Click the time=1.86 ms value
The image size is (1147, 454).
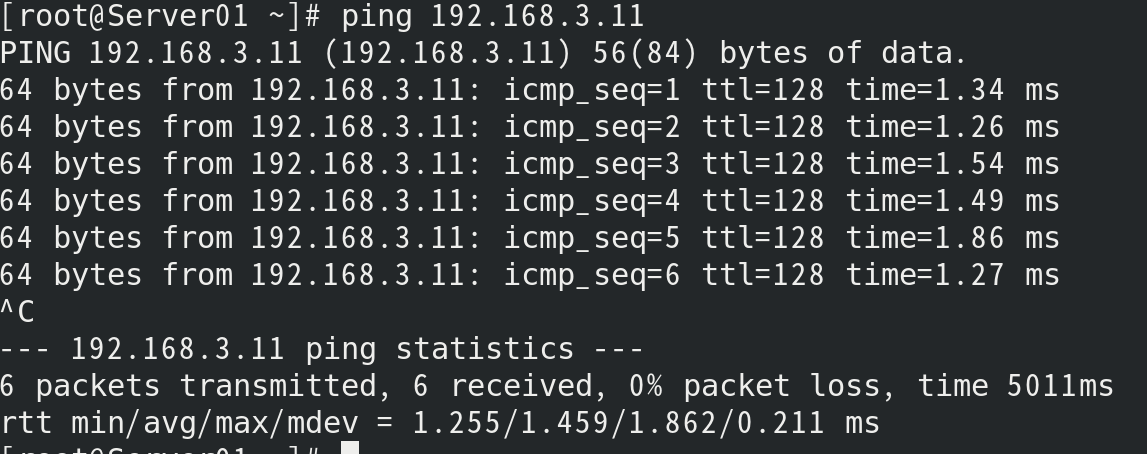(x=952, y=239)
